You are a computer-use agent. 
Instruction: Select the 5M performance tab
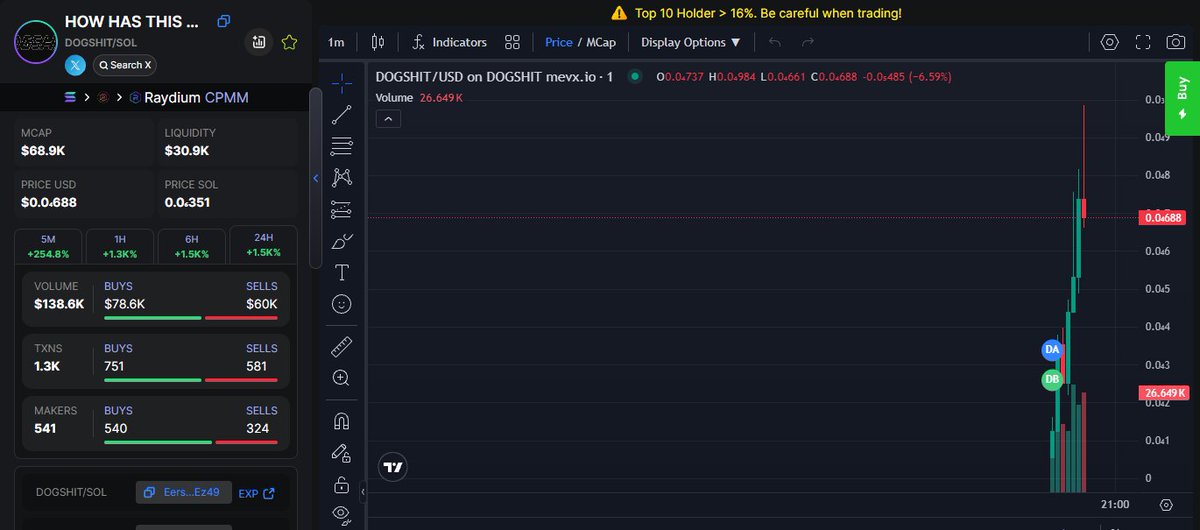(49, 246)
